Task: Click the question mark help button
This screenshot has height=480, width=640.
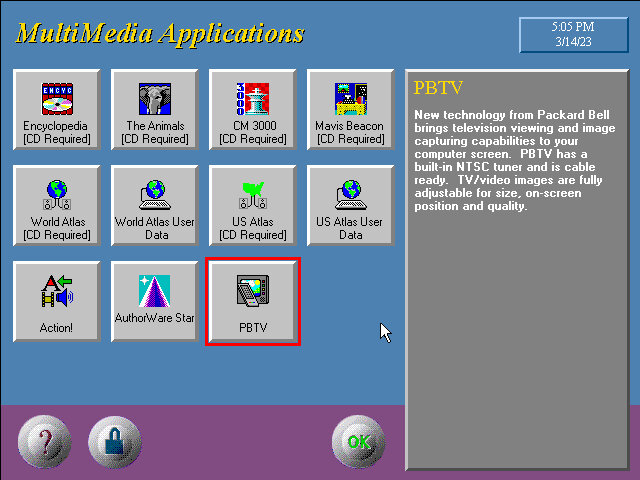Action: tap(44, 441)
